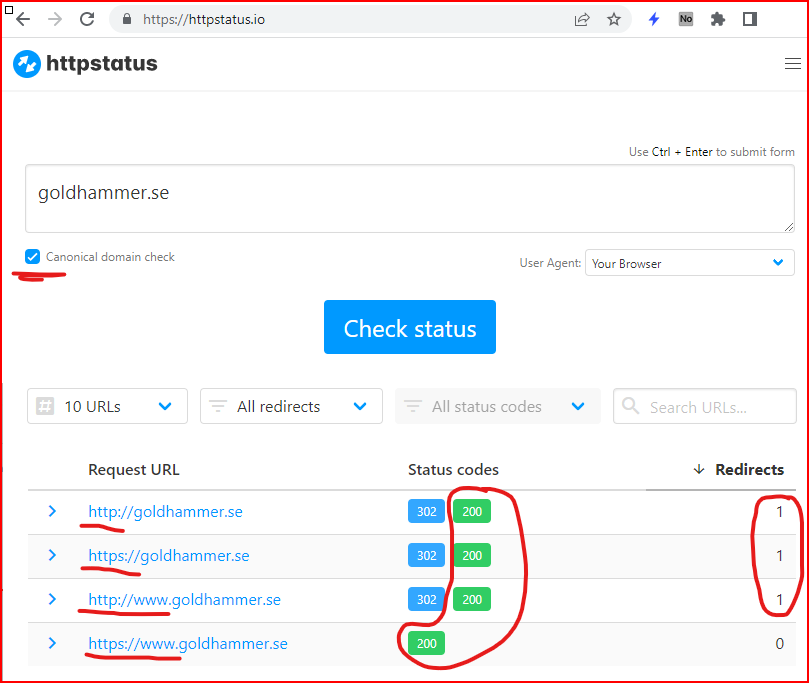Click redirect count 1 for https://goldhammer.se
Image resolution: width=809 pixels, height=683 pixels.
pyautogui.click(x=780, y=556)
